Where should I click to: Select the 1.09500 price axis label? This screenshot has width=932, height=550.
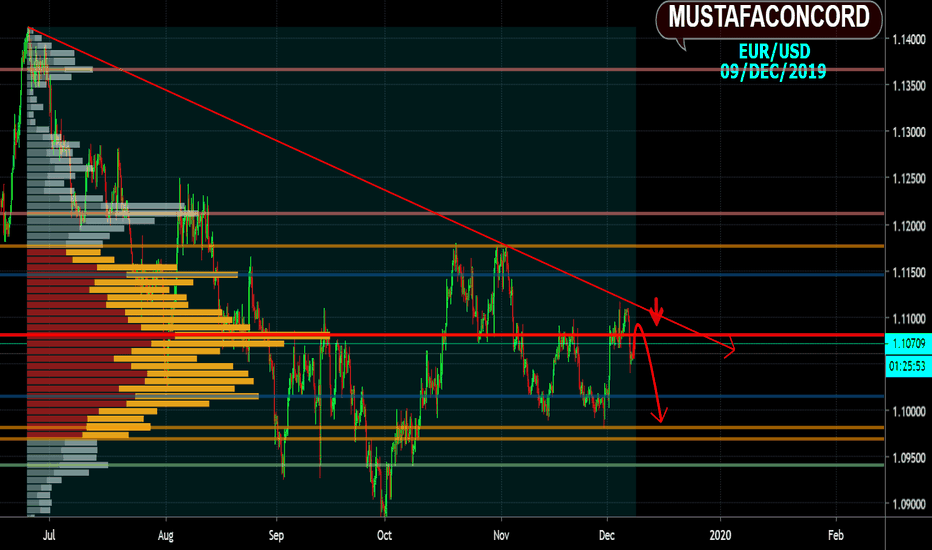pos(909,458)
